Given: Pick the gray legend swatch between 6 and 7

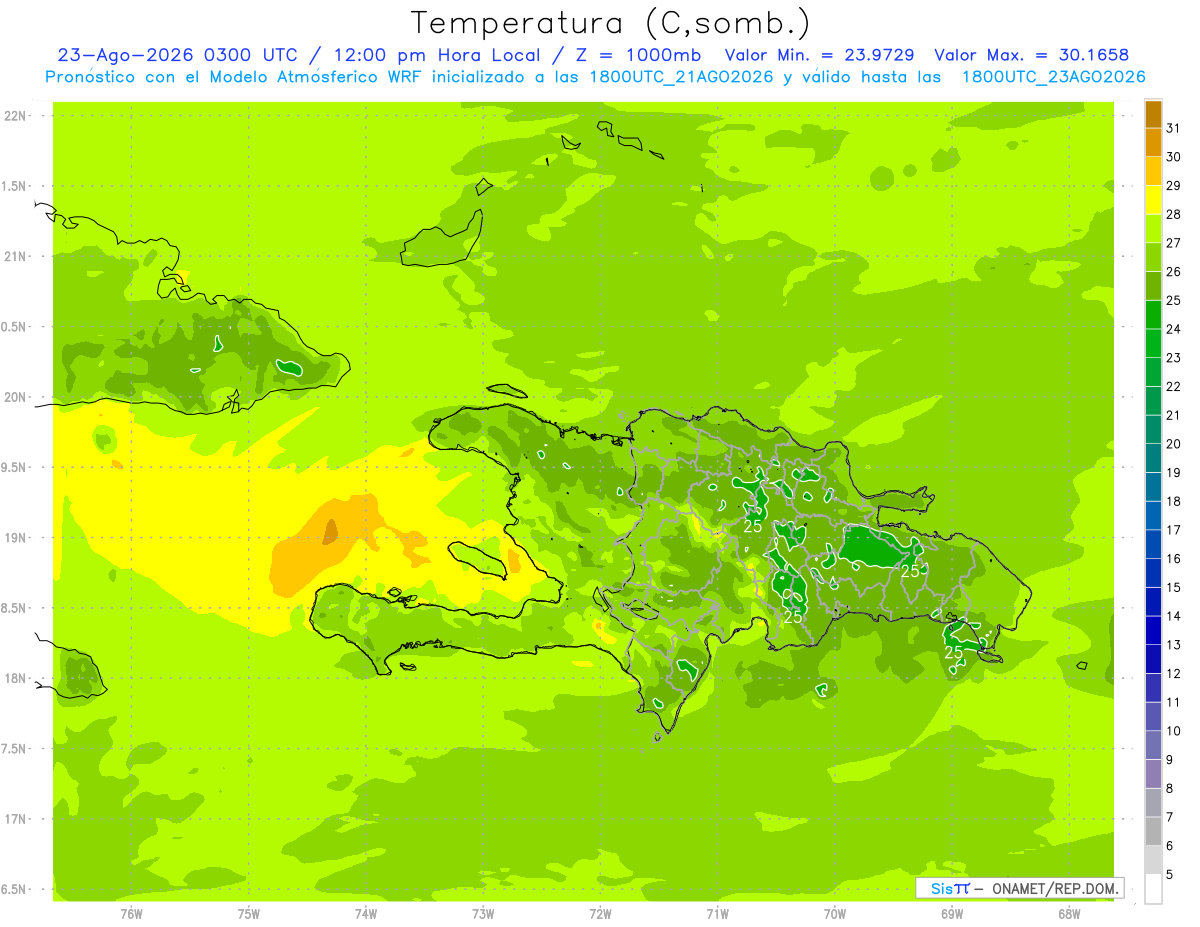Looking at the screenshot, I should 1153,831.
